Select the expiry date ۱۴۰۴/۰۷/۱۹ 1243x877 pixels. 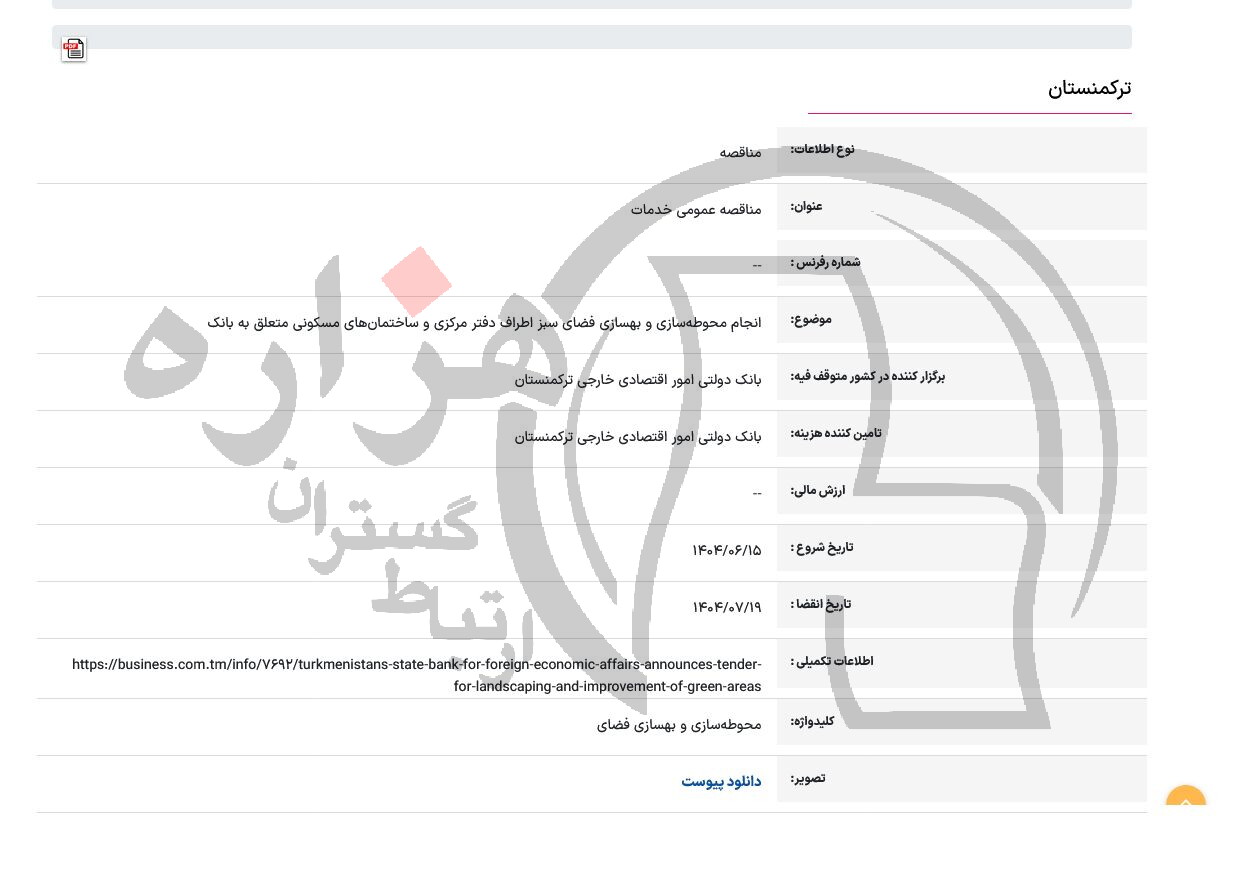click(x=726, y=607)
